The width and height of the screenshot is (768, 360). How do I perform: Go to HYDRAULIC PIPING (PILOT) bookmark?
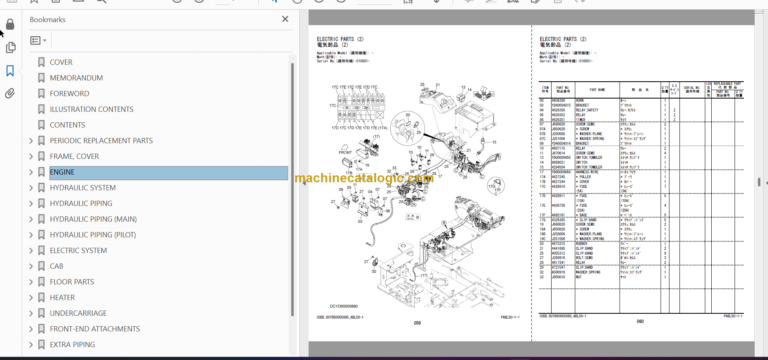93,235
